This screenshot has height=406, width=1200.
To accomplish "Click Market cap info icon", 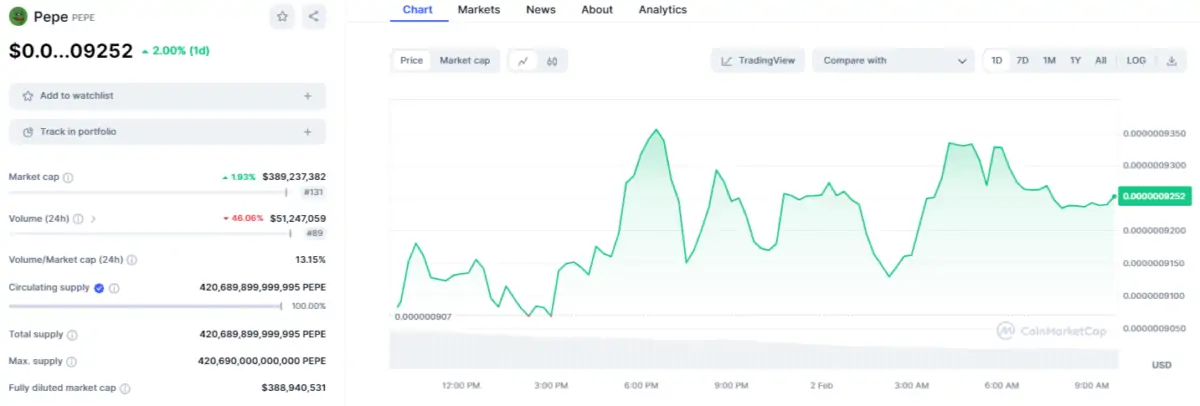I will (x=68, y=177).
